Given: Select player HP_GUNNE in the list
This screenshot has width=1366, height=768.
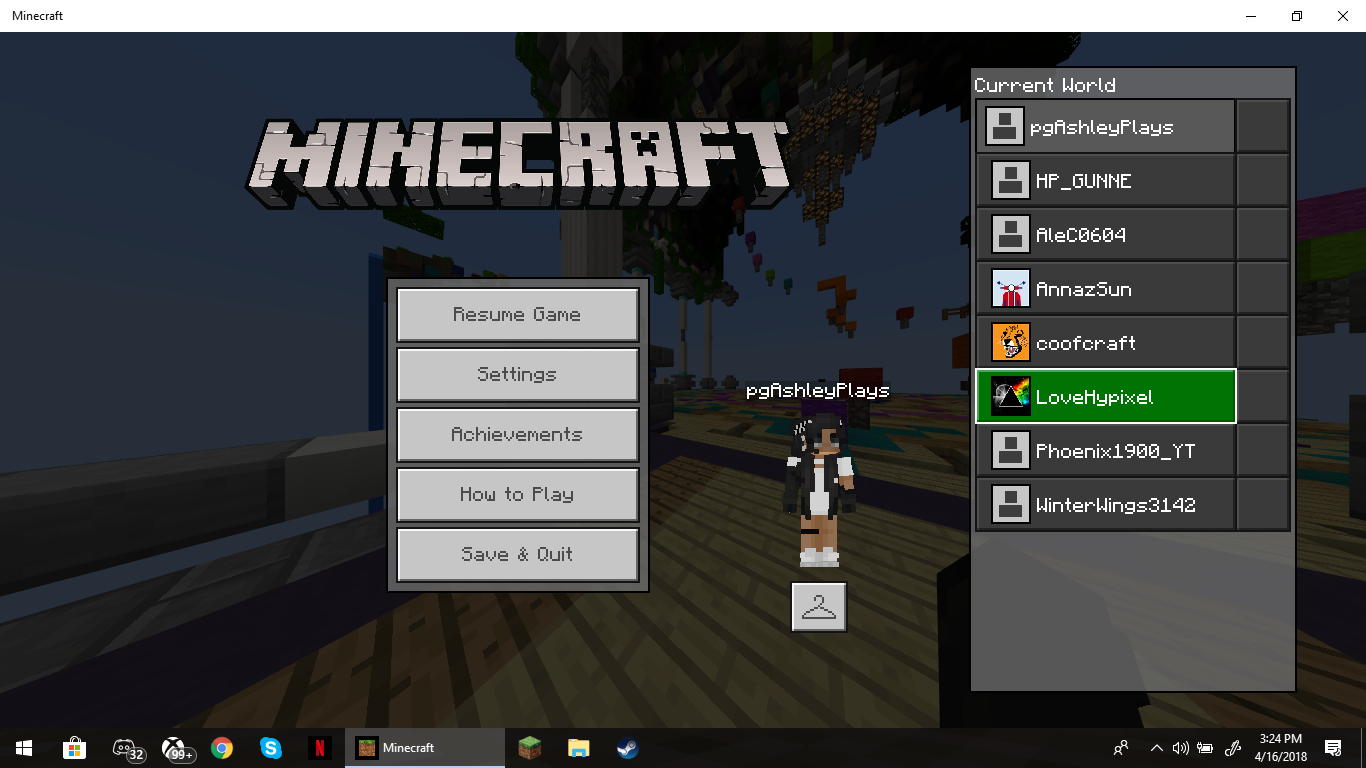Looking at the screenshot, I should (1106, 181).
